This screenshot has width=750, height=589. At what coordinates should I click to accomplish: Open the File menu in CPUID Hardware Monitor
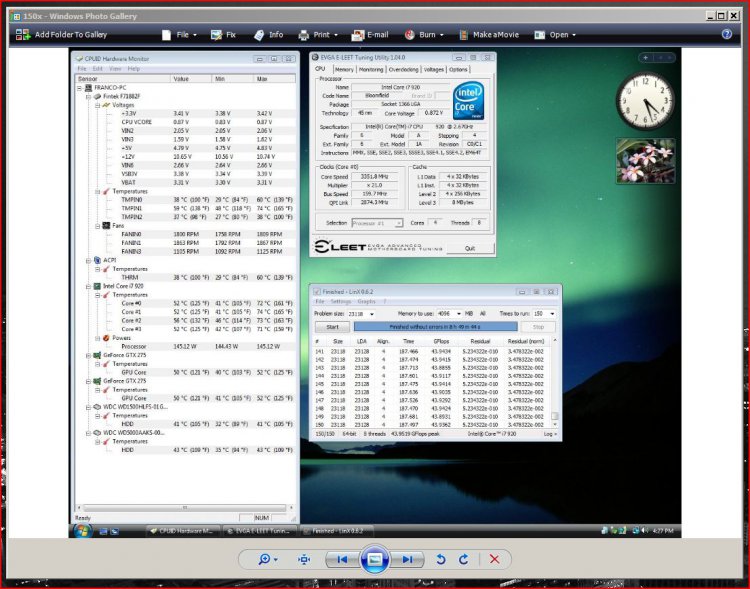(x=82, y=69)
